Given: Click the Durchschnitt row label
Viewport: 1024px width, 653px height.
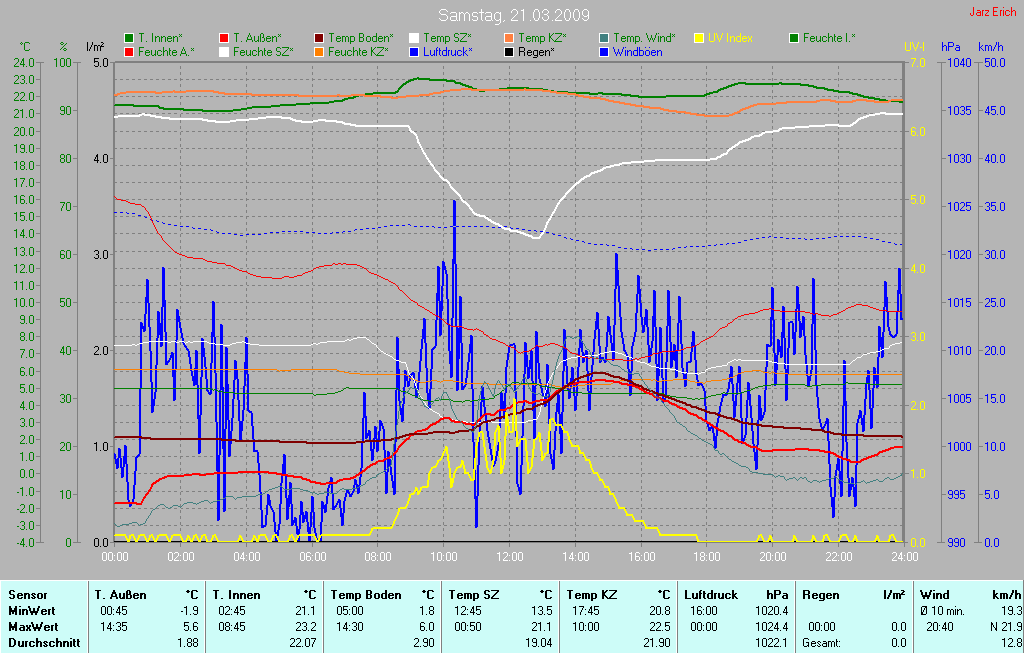Looking at the screenshot, I should [x=44, y=643].
